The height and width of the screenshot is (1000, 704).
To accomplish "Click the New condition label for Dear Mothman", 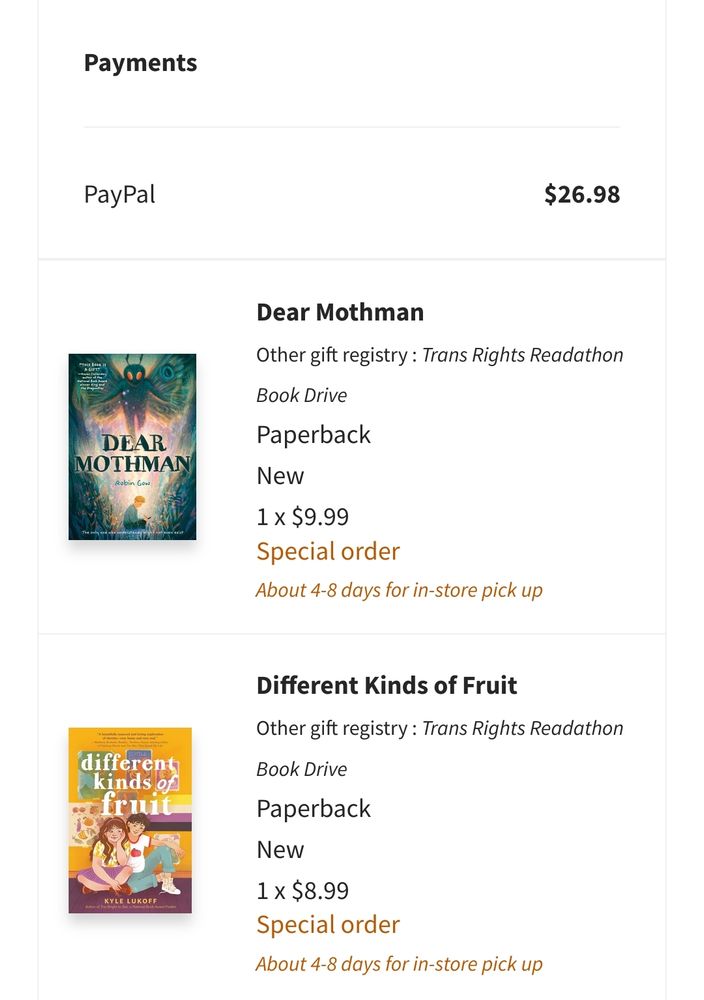I will tap(280, 476).
